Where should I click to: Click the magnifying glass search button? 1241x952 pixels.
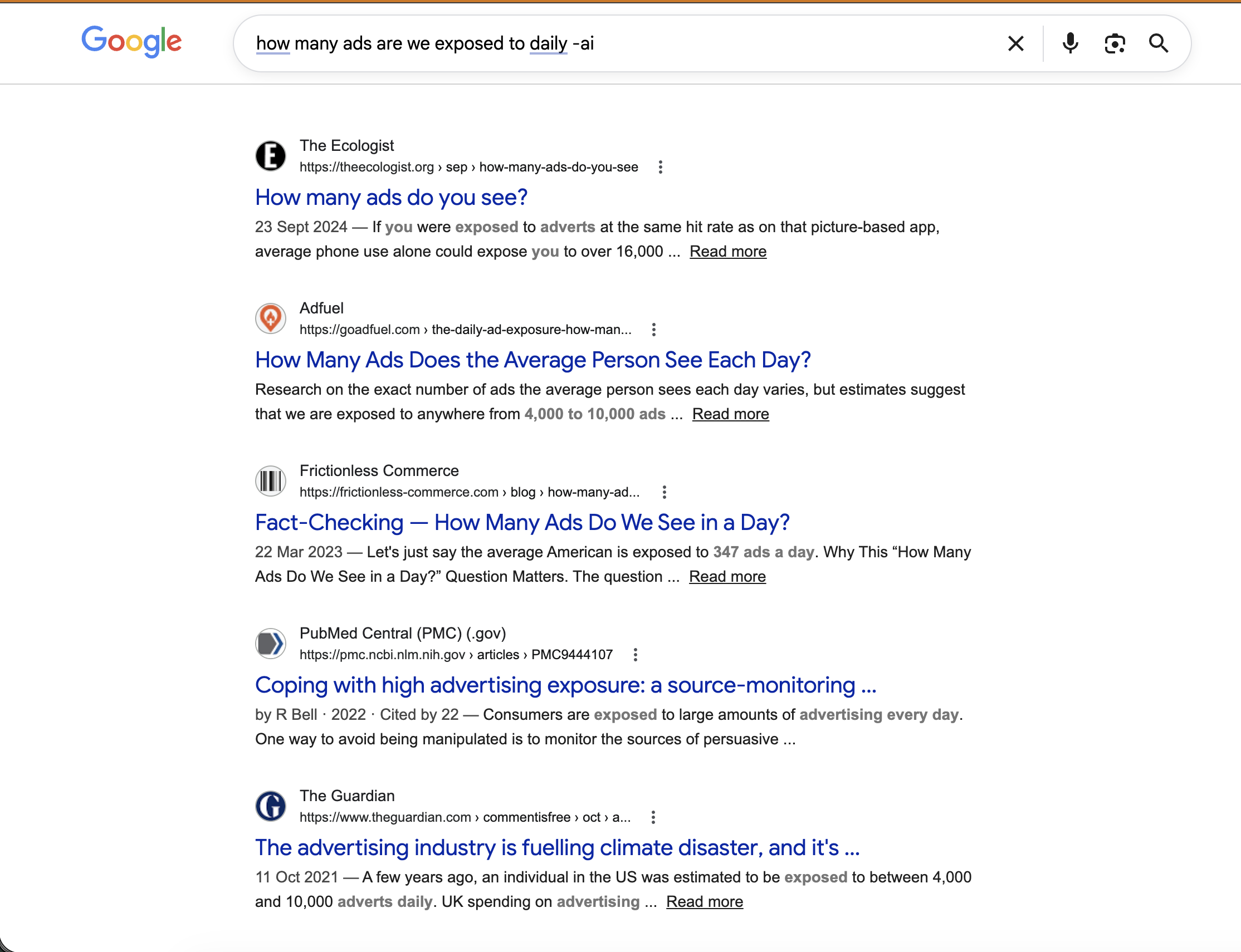1158,43
